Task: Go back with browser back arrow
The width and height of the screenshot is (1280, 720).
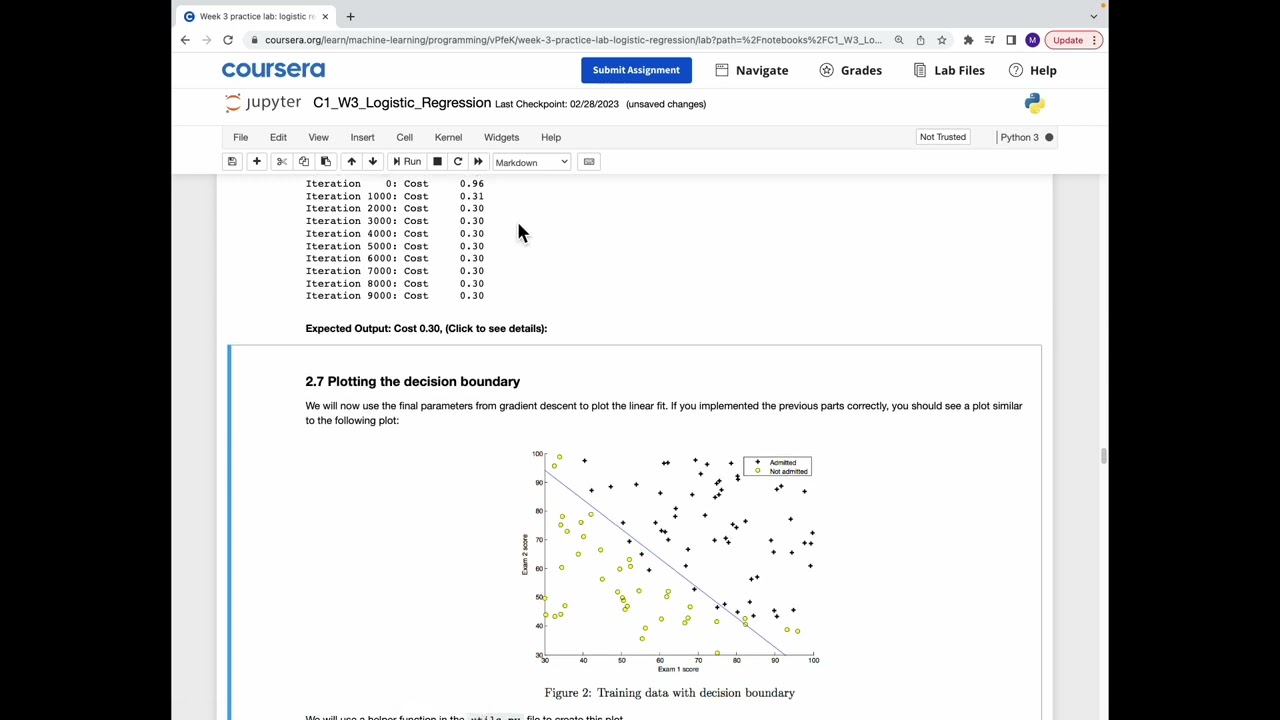Action: (x=185, y=40)
